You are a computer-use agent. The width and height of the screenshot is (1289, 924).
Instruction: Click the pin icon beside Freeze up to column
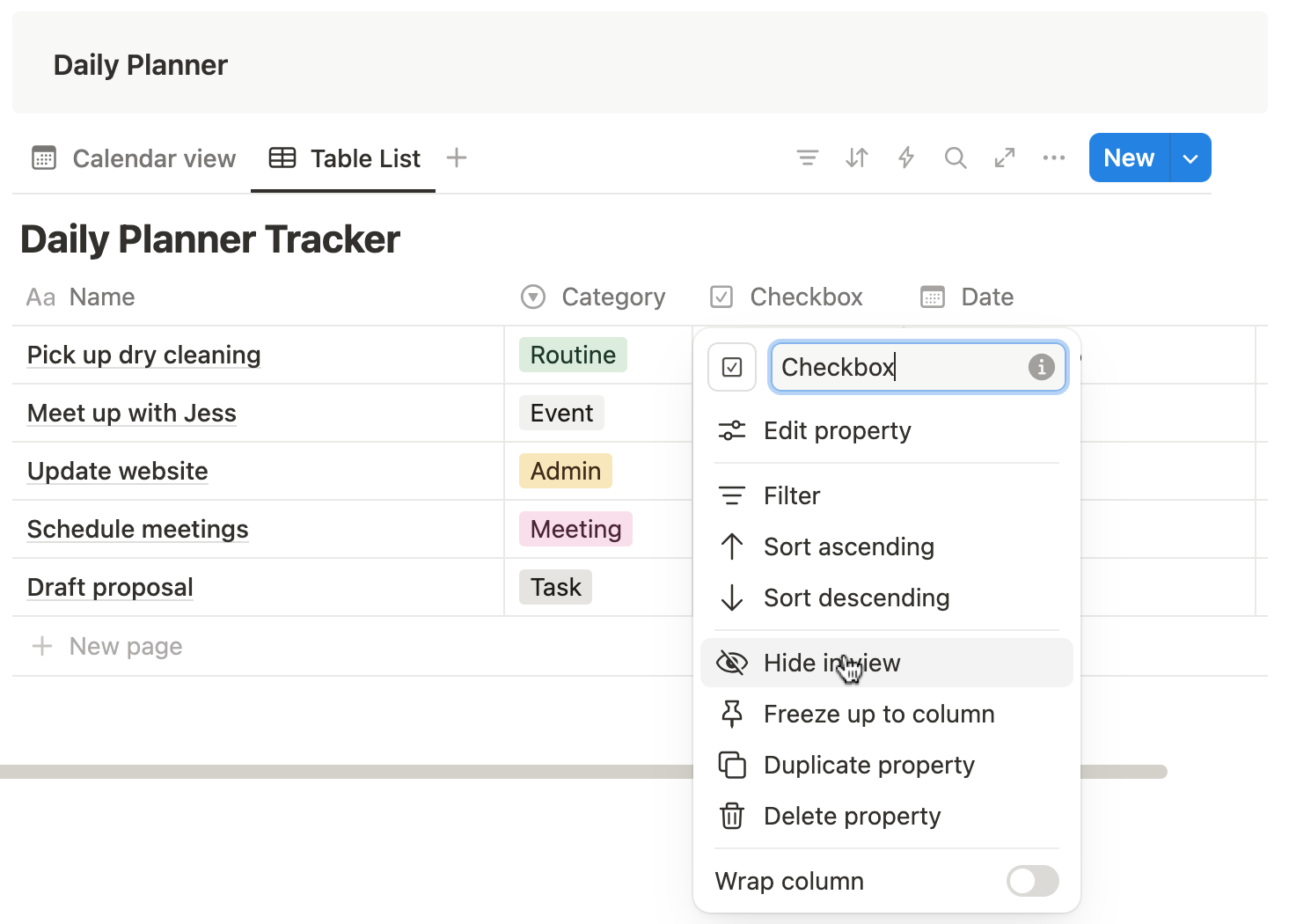(732, 714)
